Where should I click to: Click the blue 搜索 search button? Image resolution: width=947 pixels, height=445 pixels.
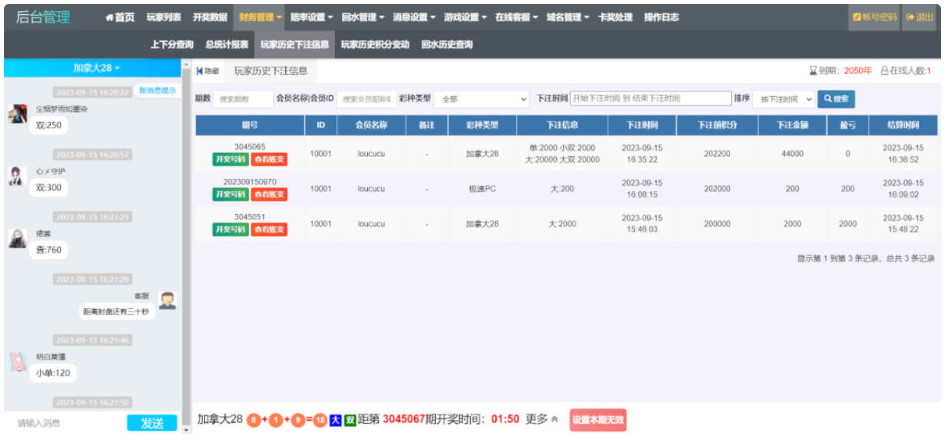tap(836, 99)
